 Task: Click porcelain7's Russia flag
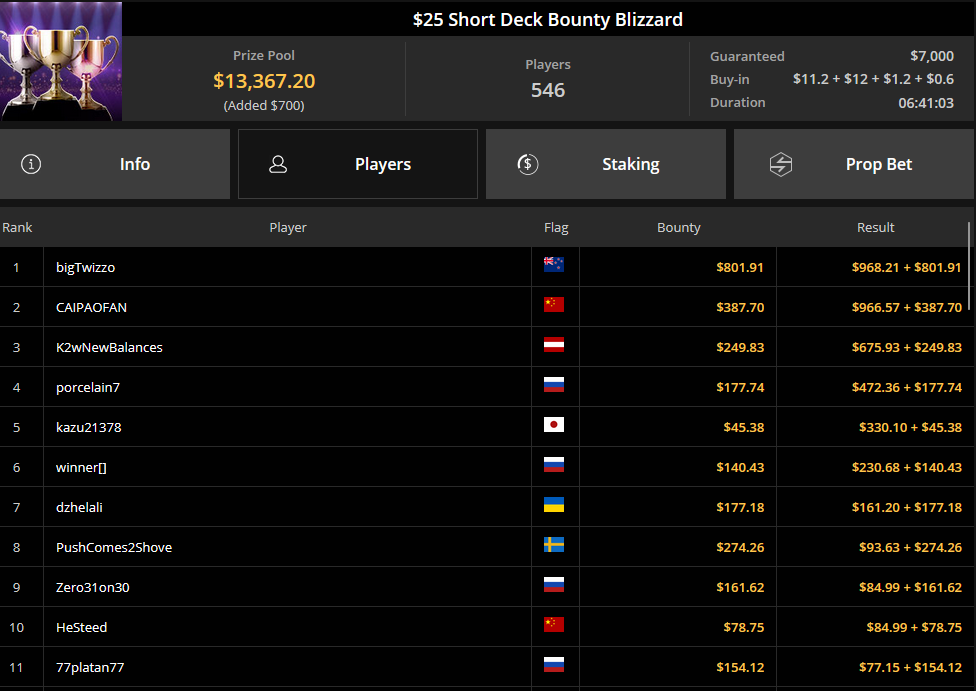[553, 384]
